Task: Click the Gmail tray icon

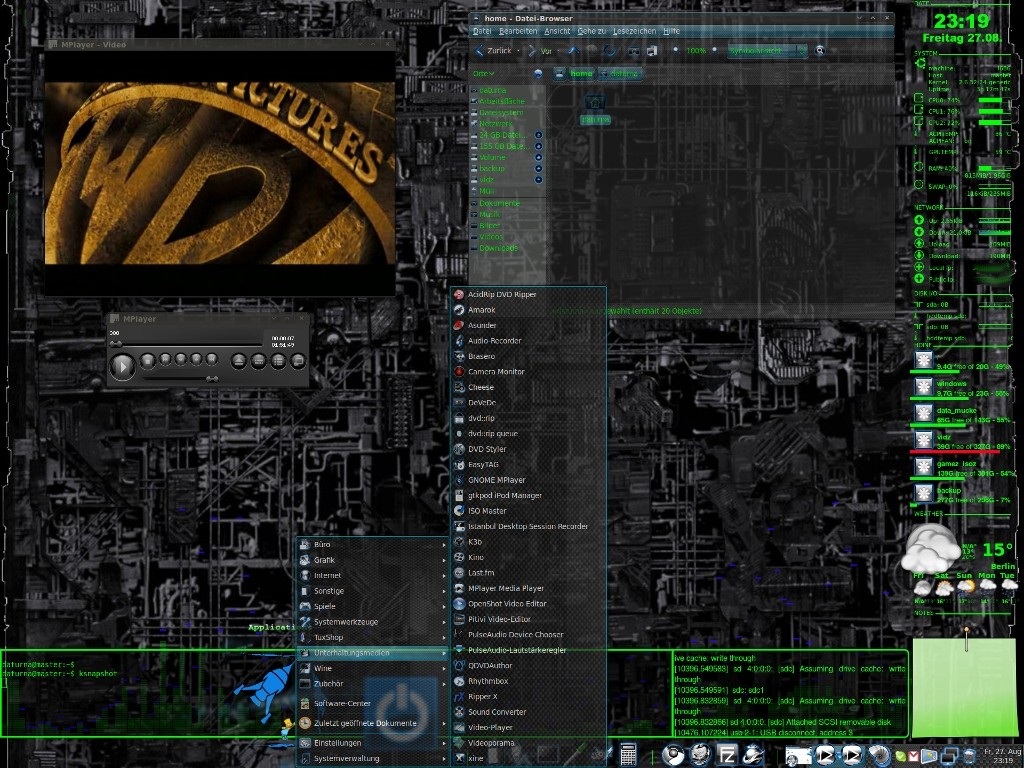Action: point(914,756)
